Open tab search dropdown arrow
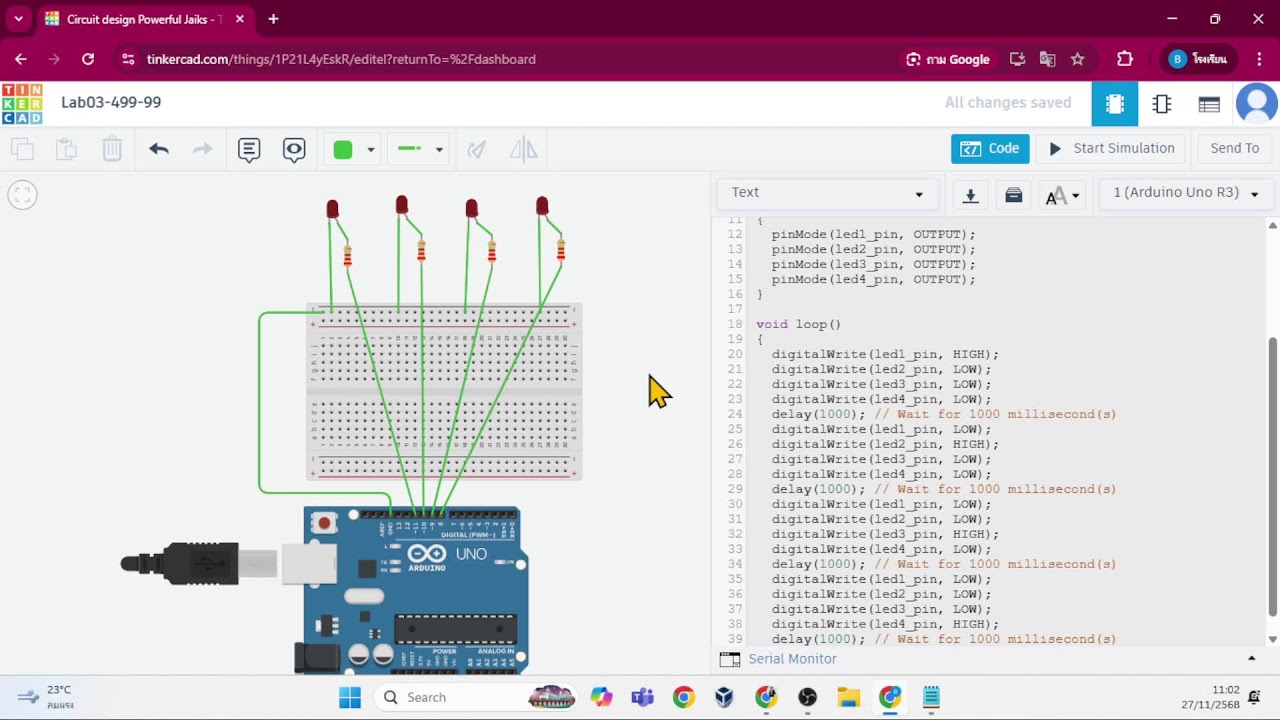Image resolution: width=1280 pixels, height=720 pixels. 18,19
